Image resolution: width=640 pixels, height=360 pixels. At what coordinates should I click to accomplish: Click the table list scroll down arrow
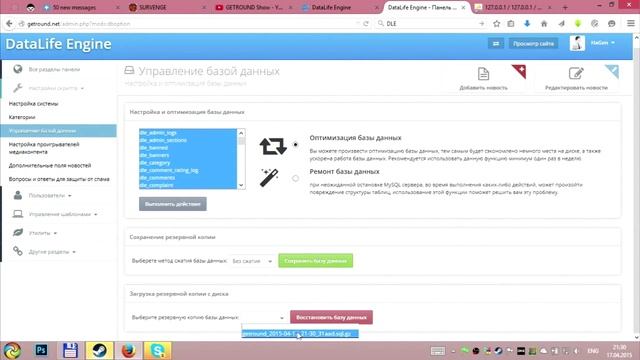(241, 185)
